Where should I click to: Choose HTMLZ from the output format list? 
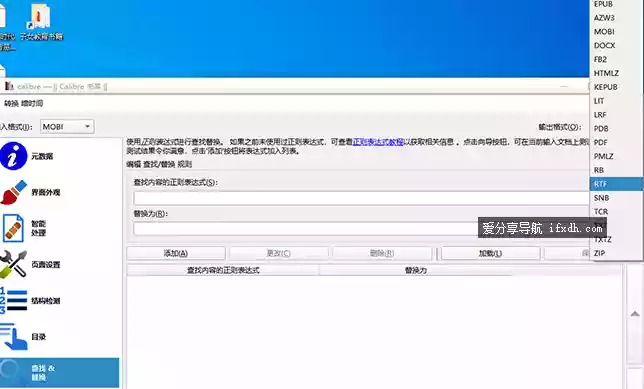pos(616,73)
